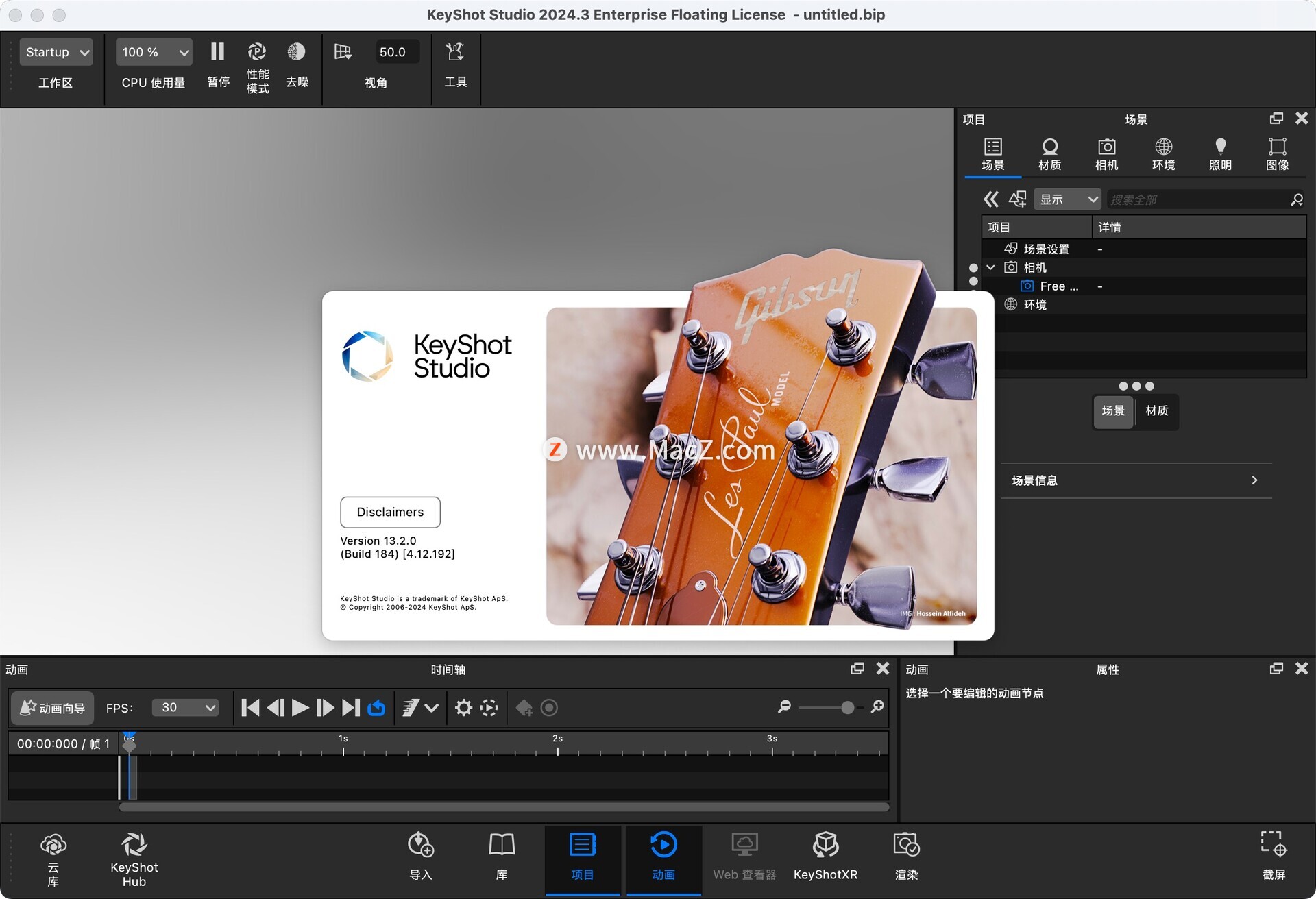Image resolution: width=1316 pixels, height=899 pixels.
Task: Switch to the Lighting (照明) tab
Action: pyautogui.click(x=1220, y=154)
